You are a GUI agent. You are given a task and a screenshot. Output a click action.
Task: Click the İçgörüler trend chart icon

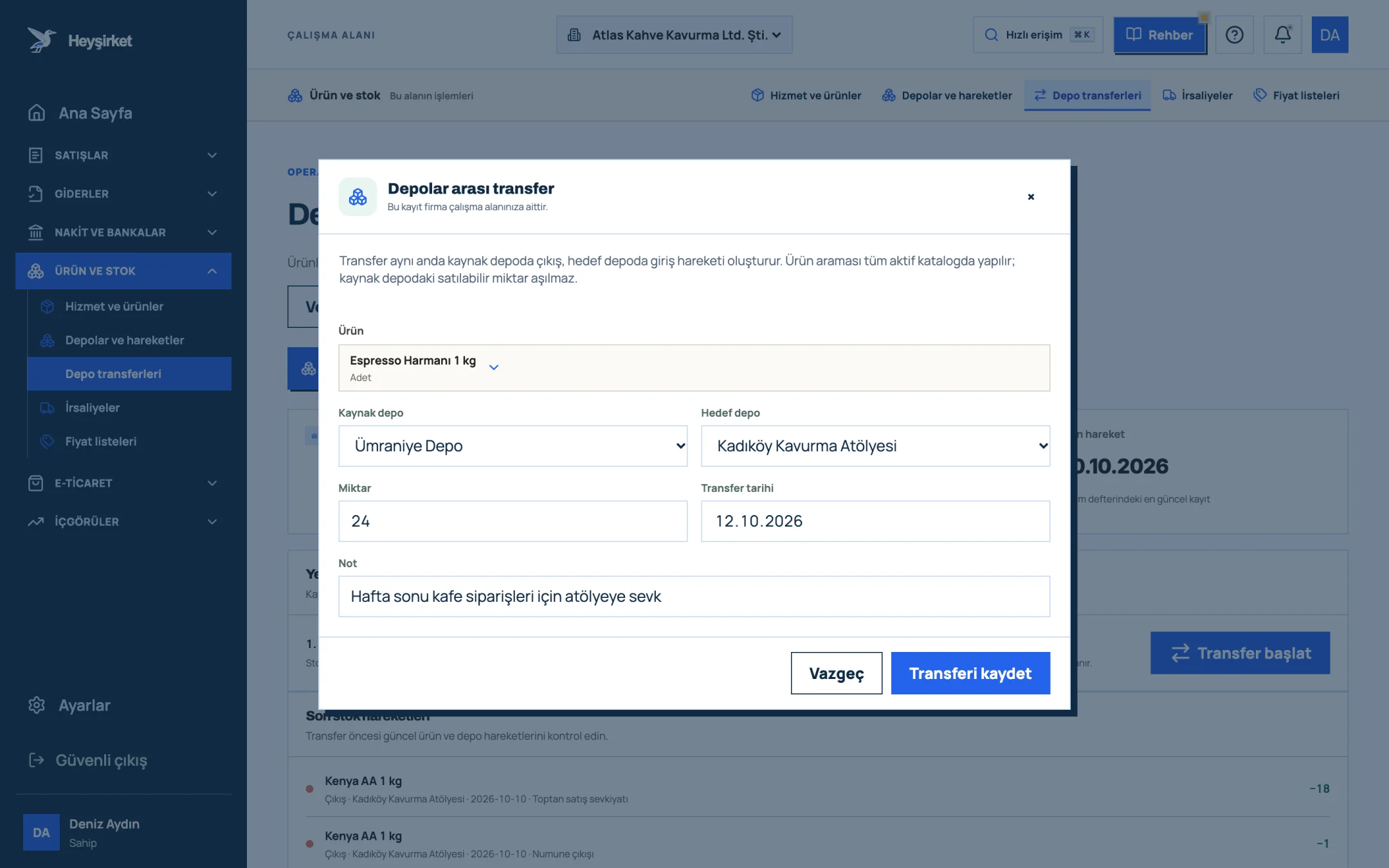coord(36,521)
